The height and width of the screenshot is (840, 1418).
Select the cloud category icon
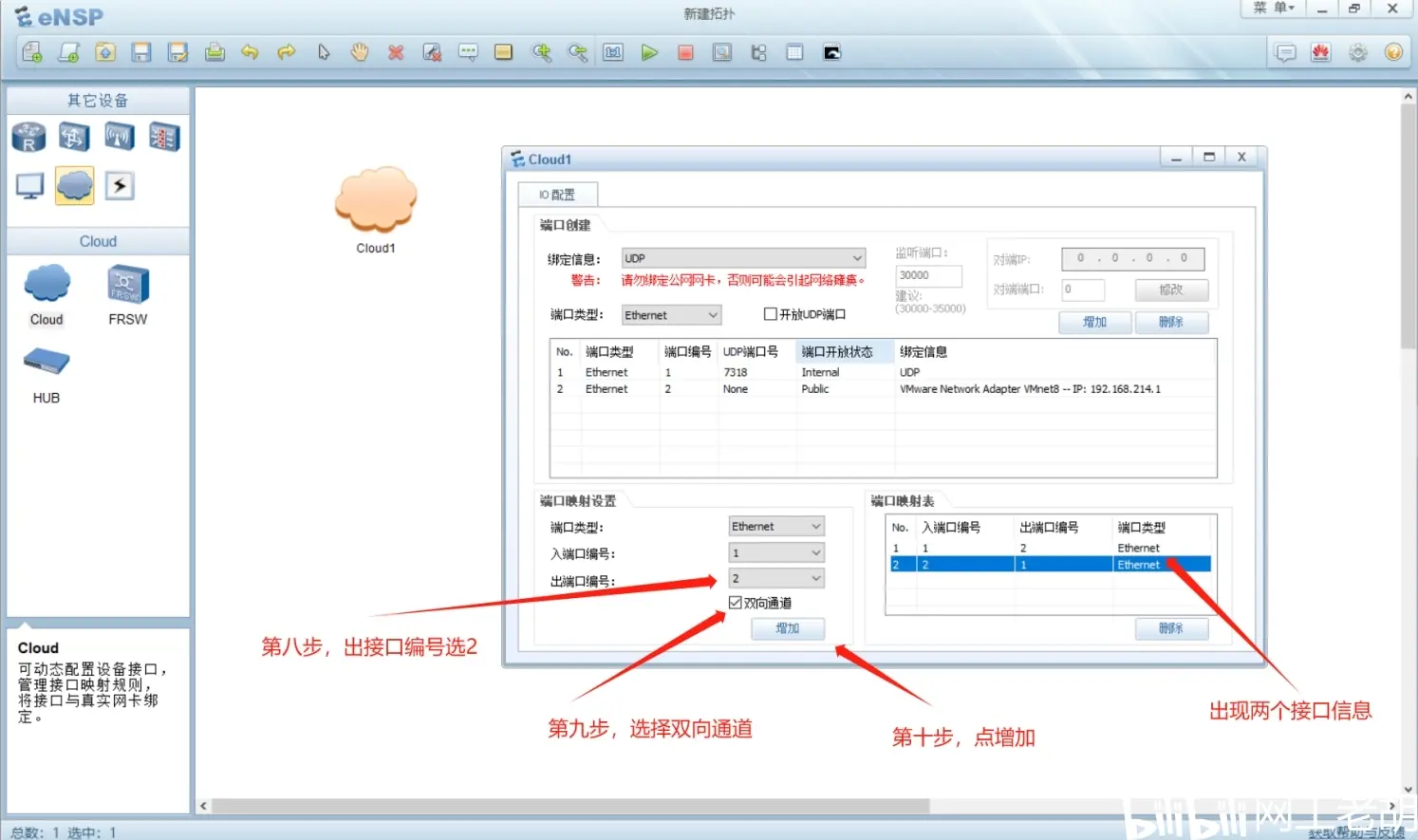[74, 185]
